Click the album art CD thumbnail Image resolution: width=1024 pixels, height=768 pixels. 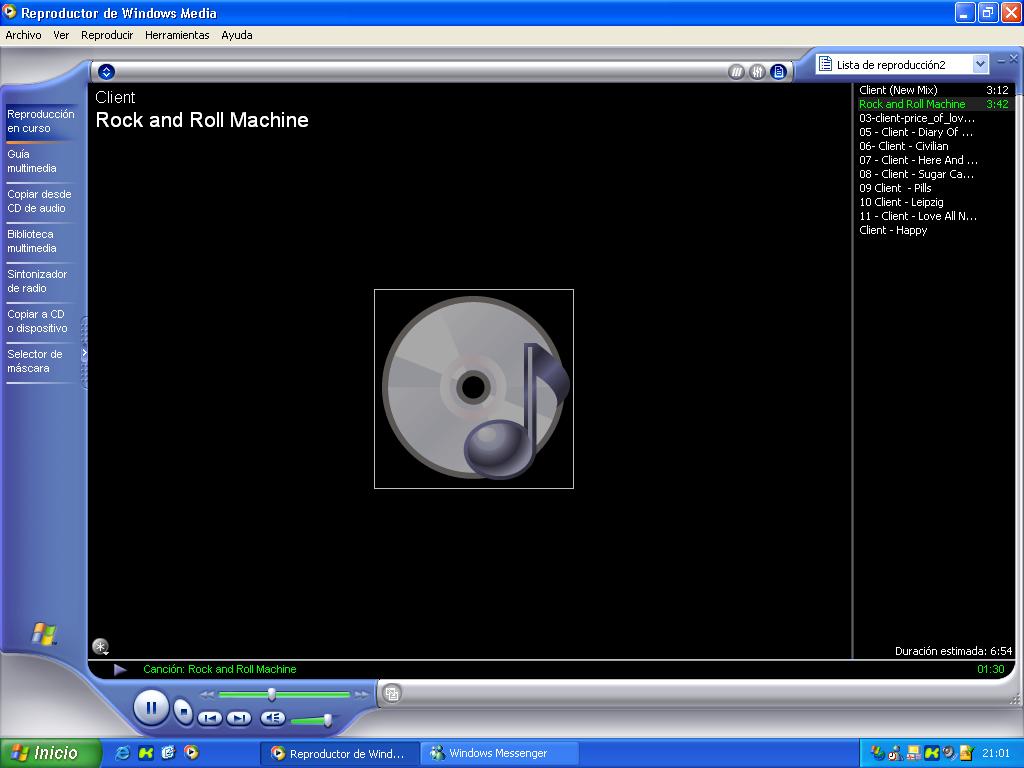pyautogui.click(x=474, y=389)
